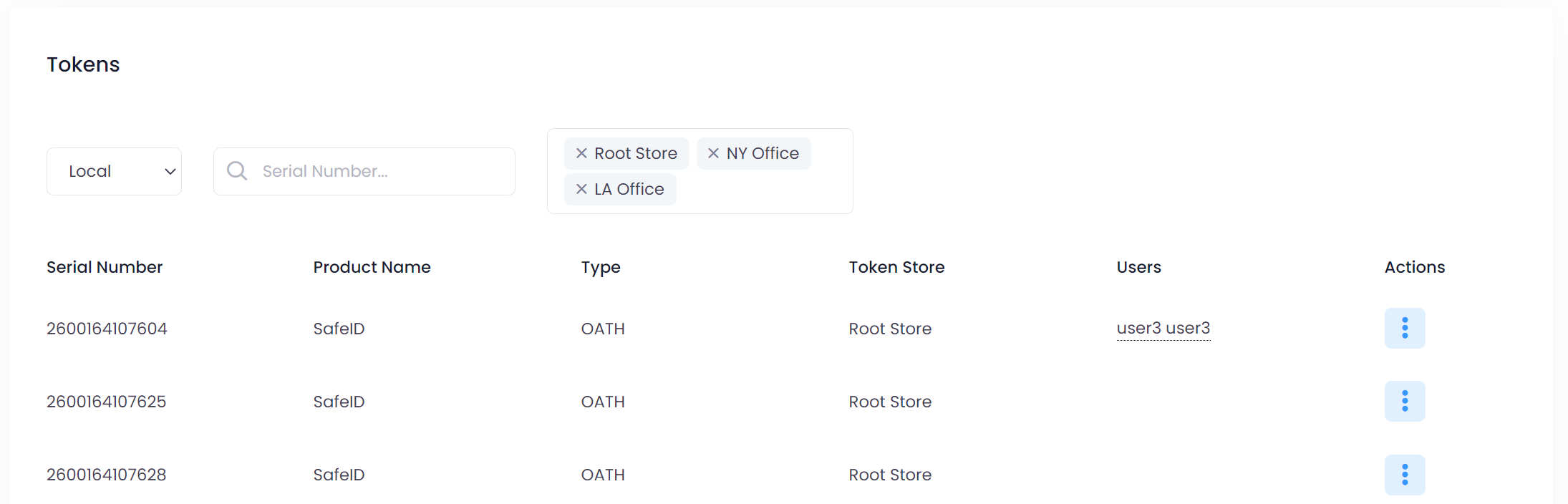The height and width of the screenshot is (504, 1568).
Task: Open actions menu for token 2600164107625
Action: [1404, 401]
